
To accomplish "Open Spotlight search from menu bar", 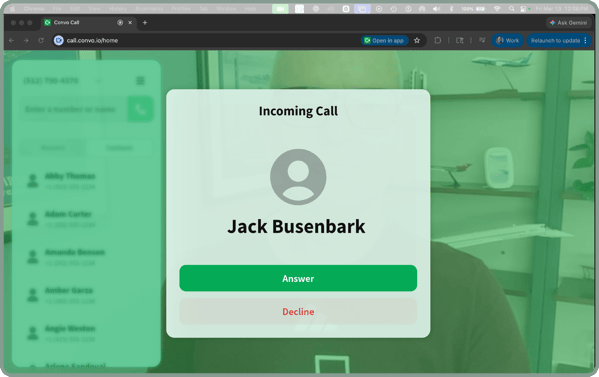I will (x=512, y=8).
